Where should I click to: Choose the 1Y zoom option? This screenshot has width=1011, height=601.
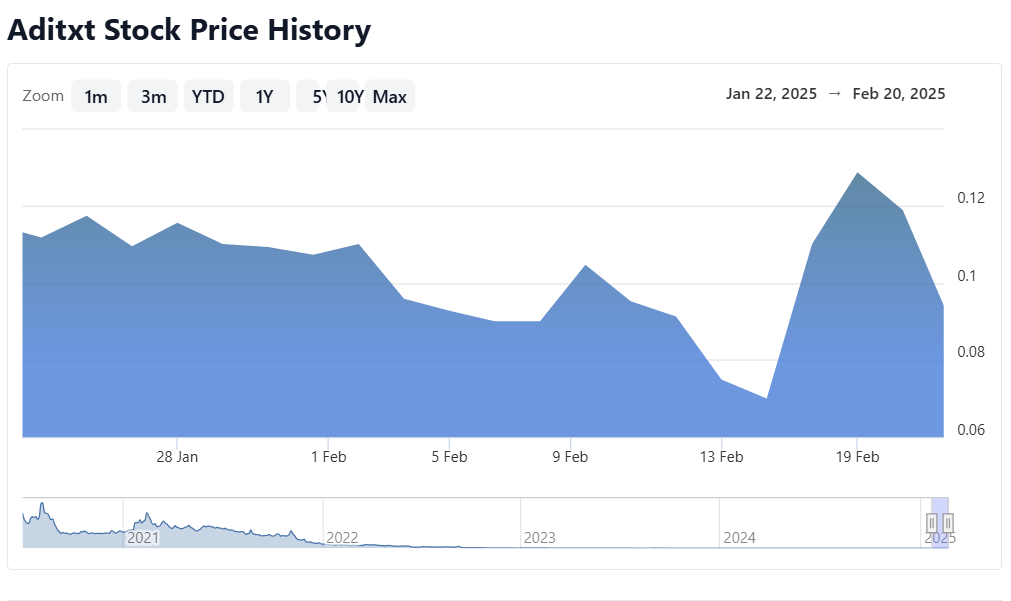[264, 97]
